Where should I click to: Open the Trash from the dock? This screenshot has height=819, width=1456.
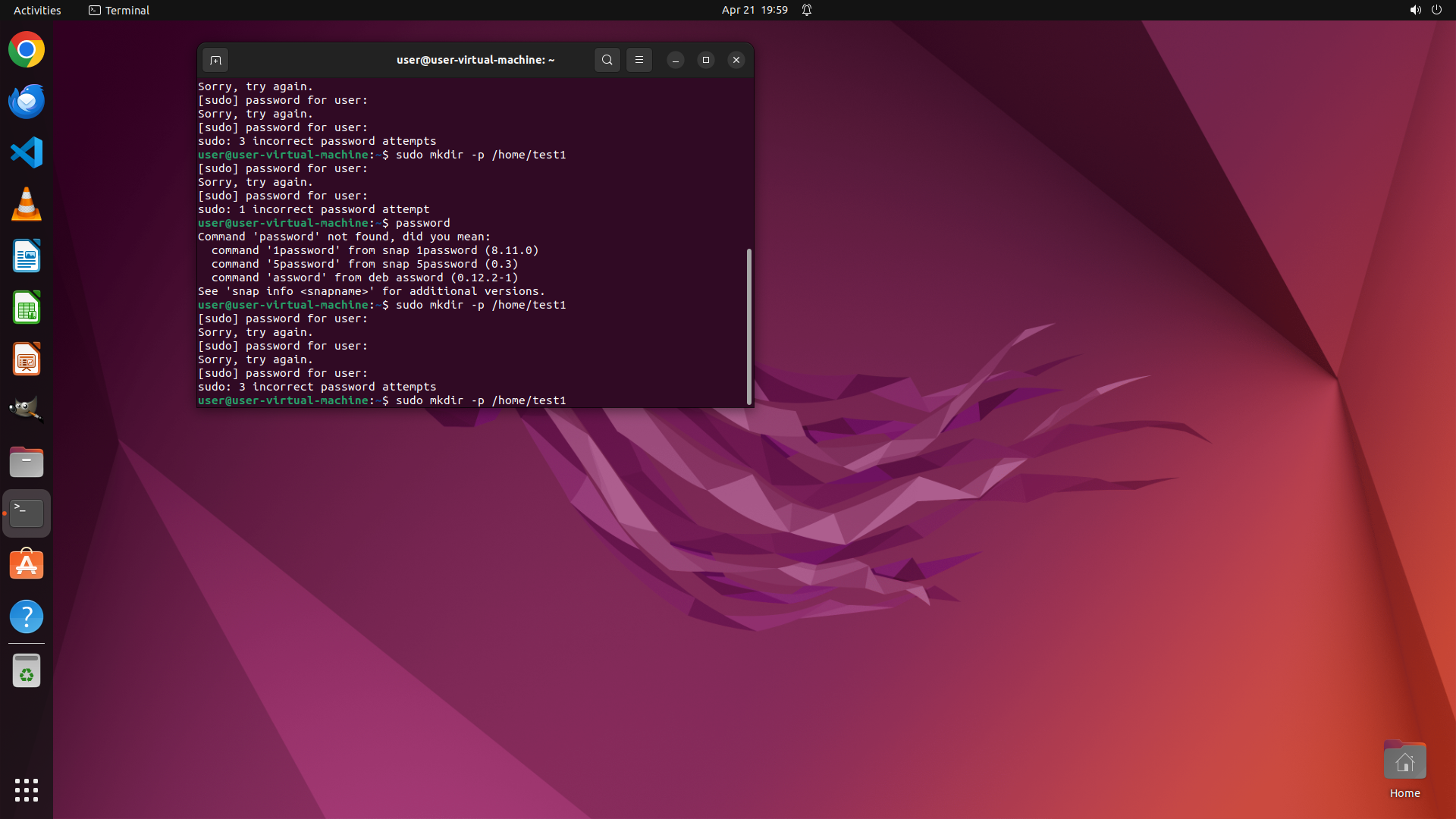[27, 671]
